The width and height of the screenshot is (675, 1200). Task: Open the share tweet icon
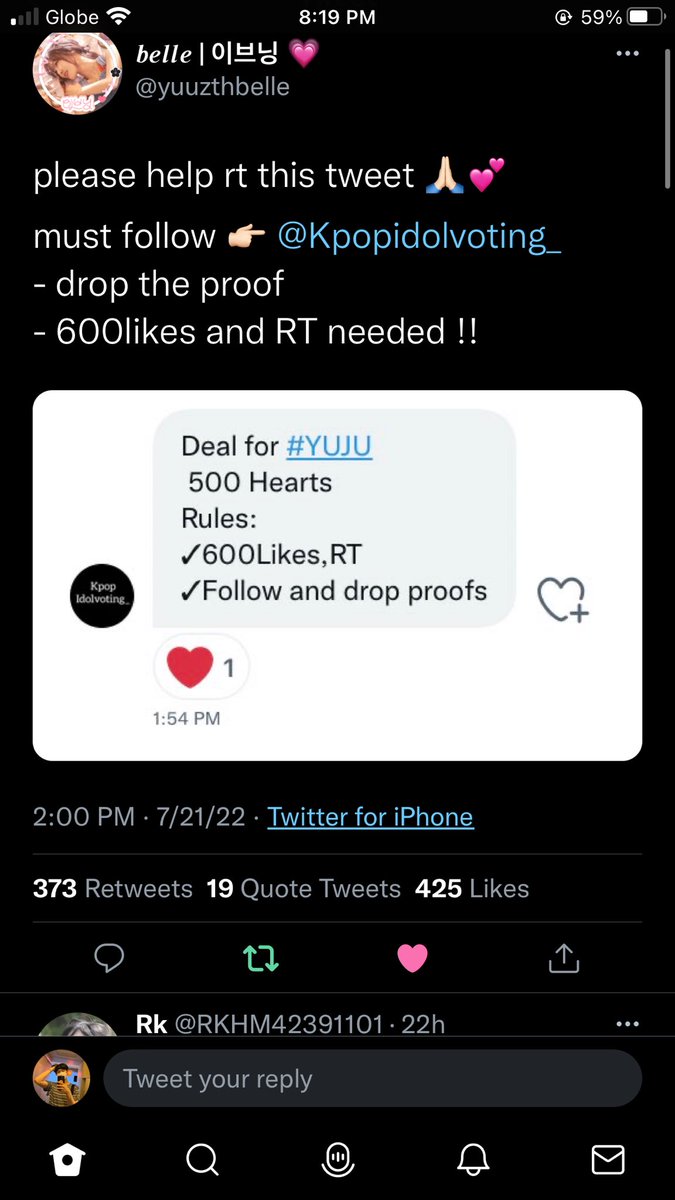point(564,957)
